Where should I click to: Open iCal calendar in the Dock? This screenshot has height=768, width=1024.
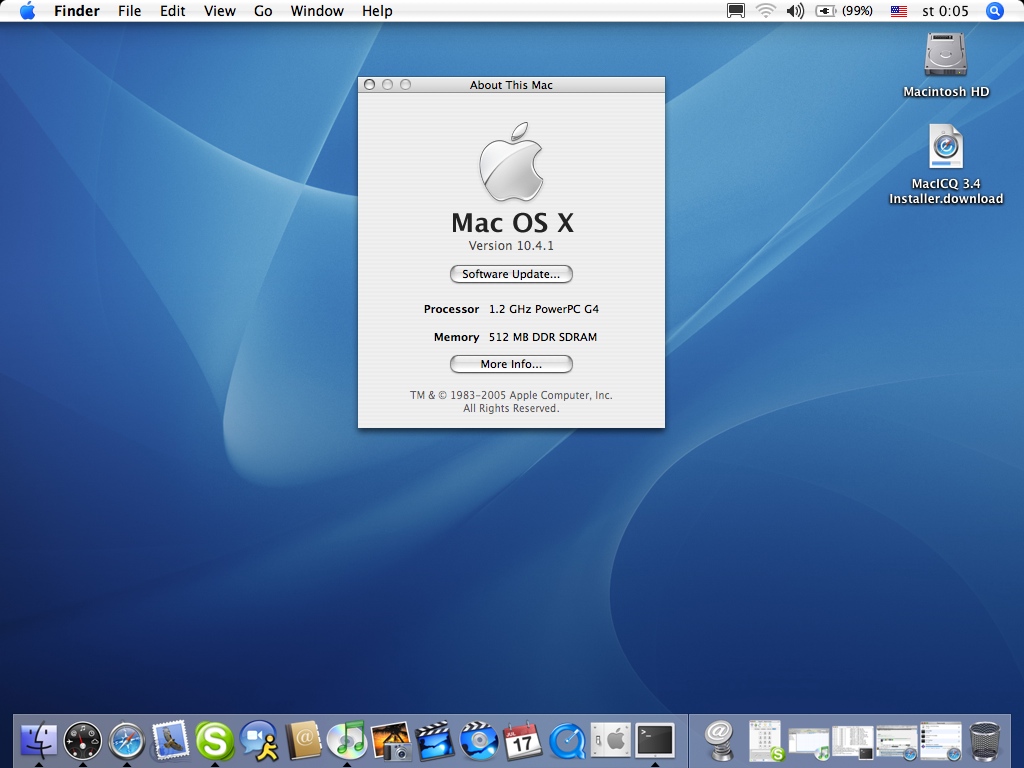pos(522,741)
